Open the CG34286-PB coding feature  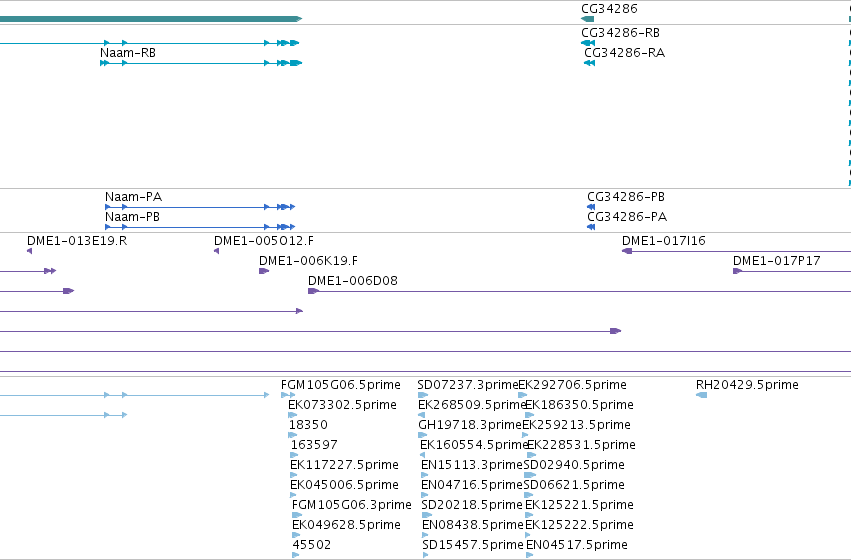[591, 207]
